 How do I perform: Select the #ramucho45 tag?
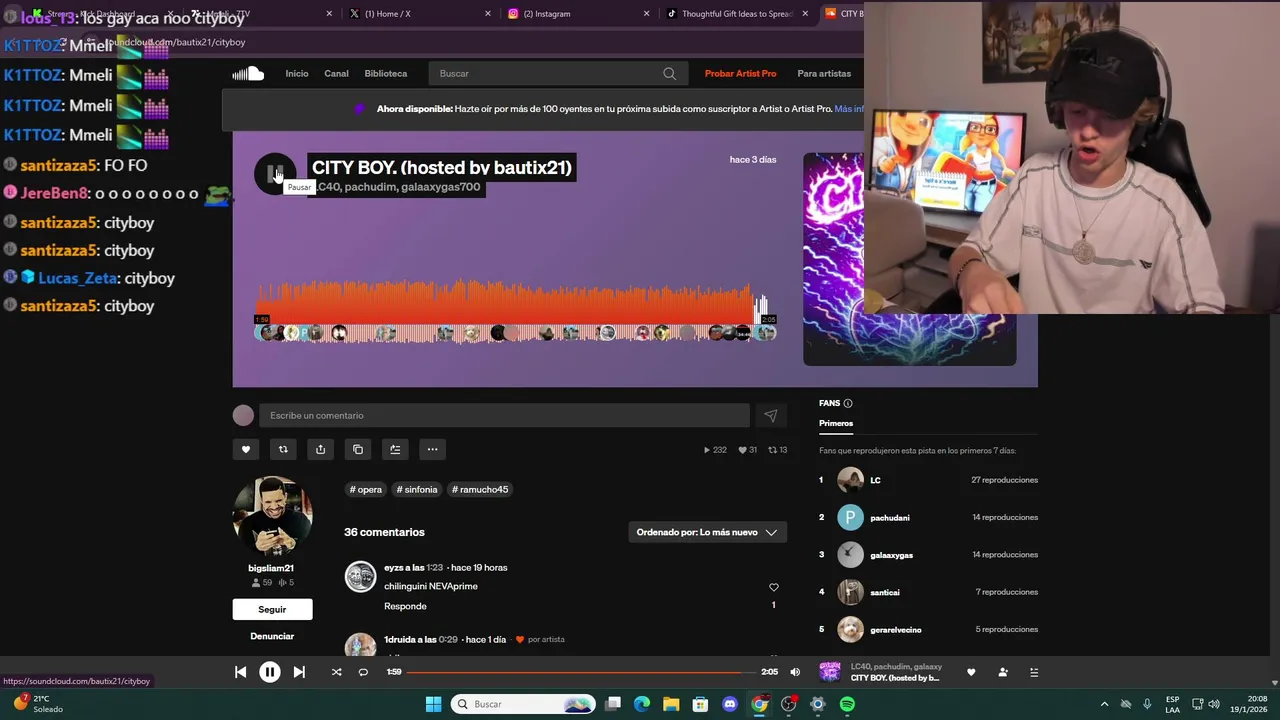tap(480, 489)
